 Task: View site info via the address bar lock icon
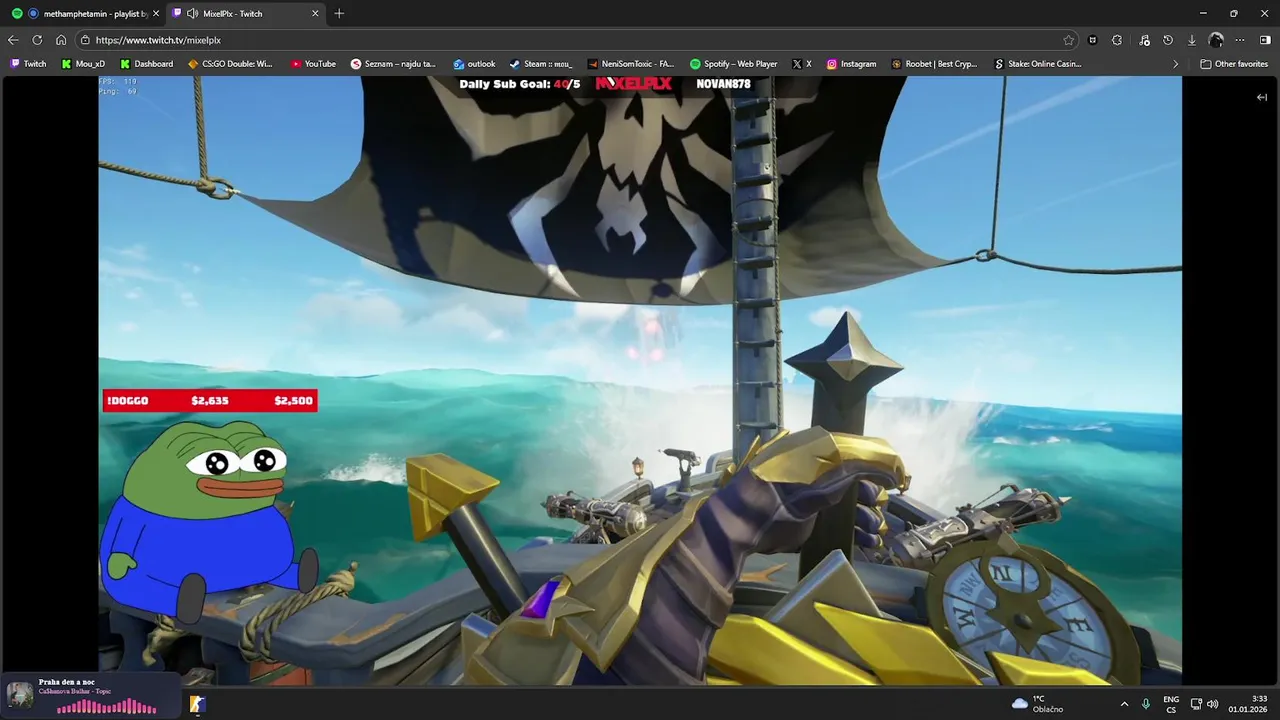coord(86,40)
